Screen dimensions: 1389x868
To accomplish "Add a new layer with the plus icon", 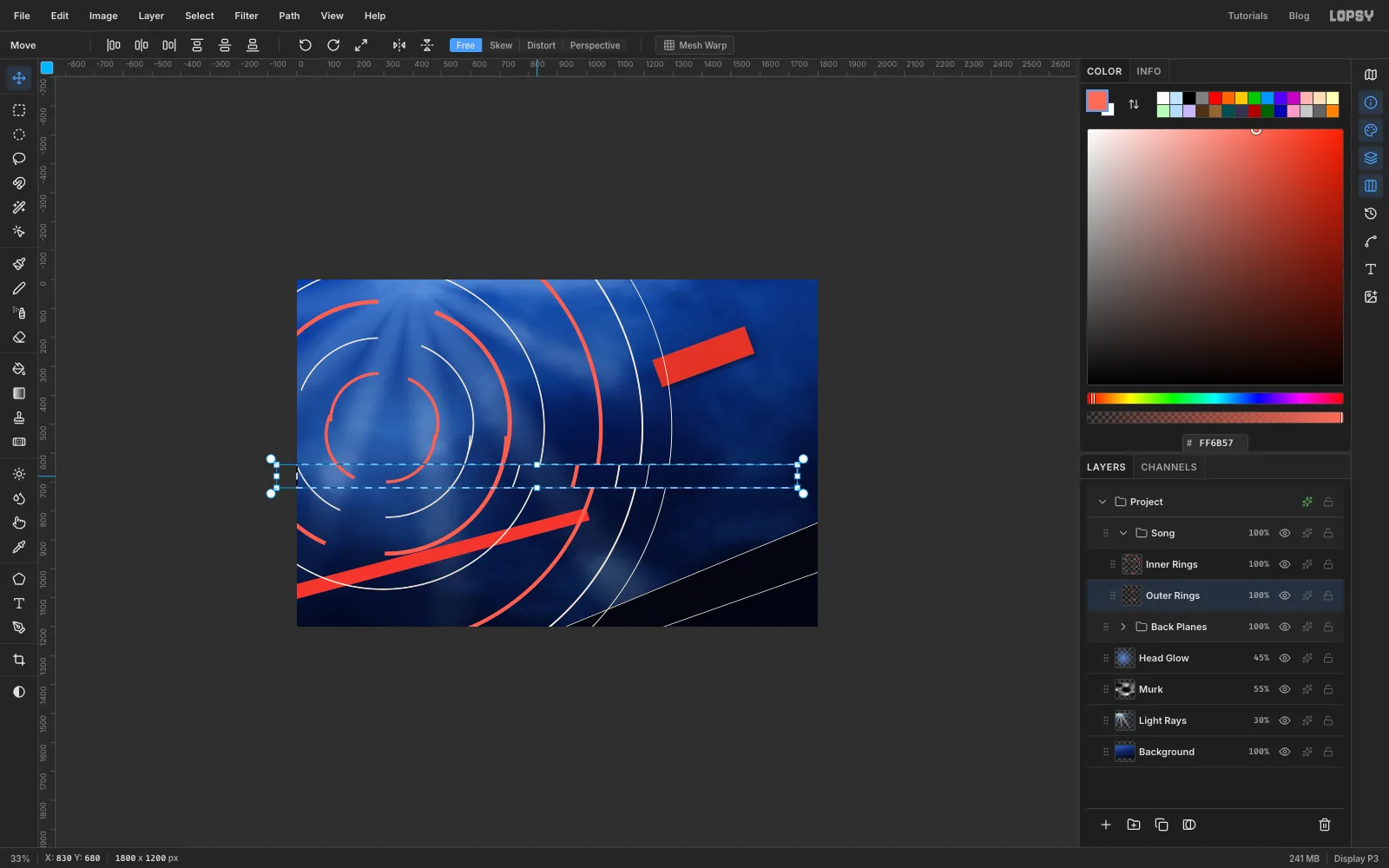I will click(1106, 825).
